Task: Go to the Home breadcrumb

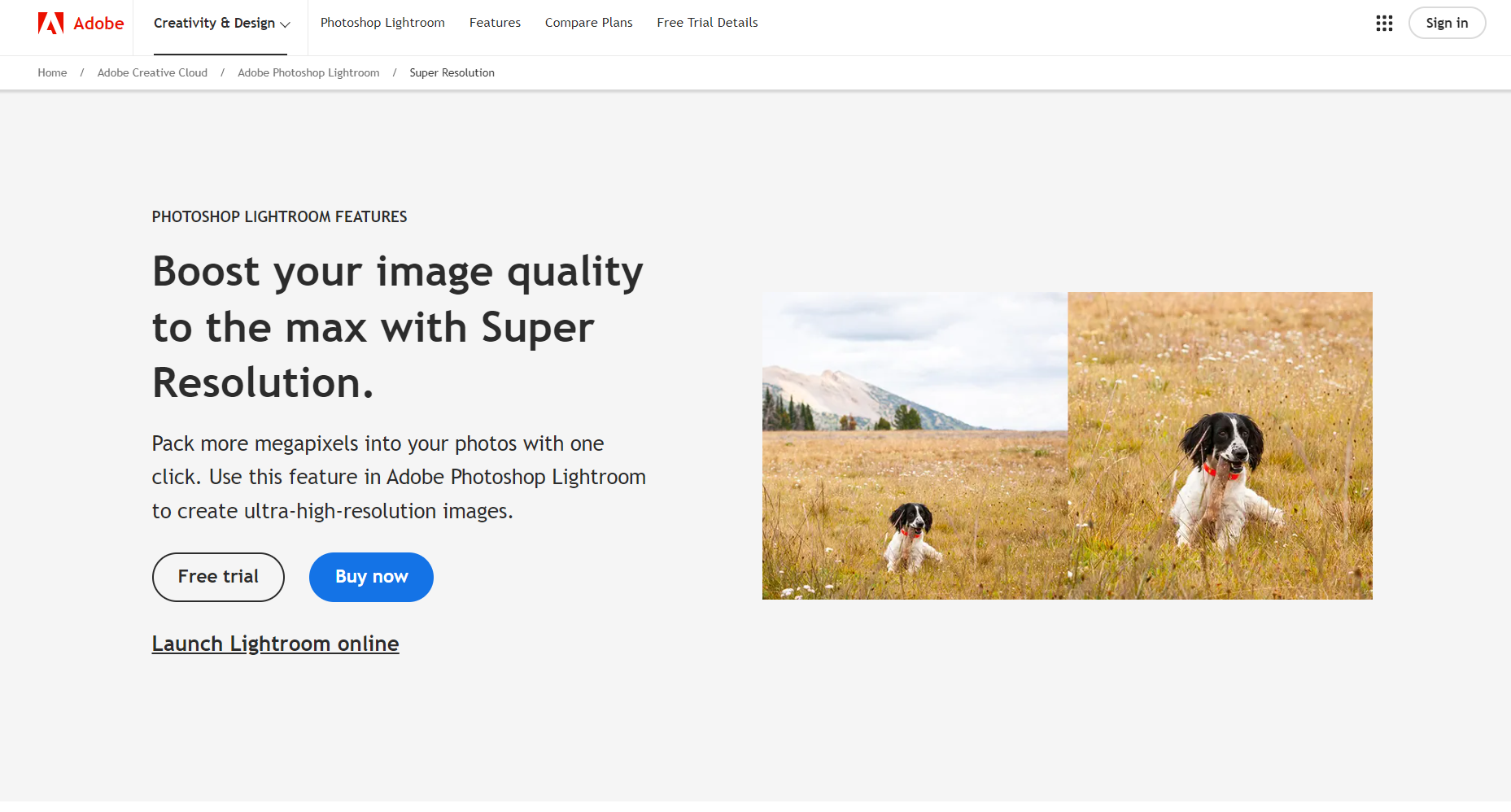Action: (52, 72)
